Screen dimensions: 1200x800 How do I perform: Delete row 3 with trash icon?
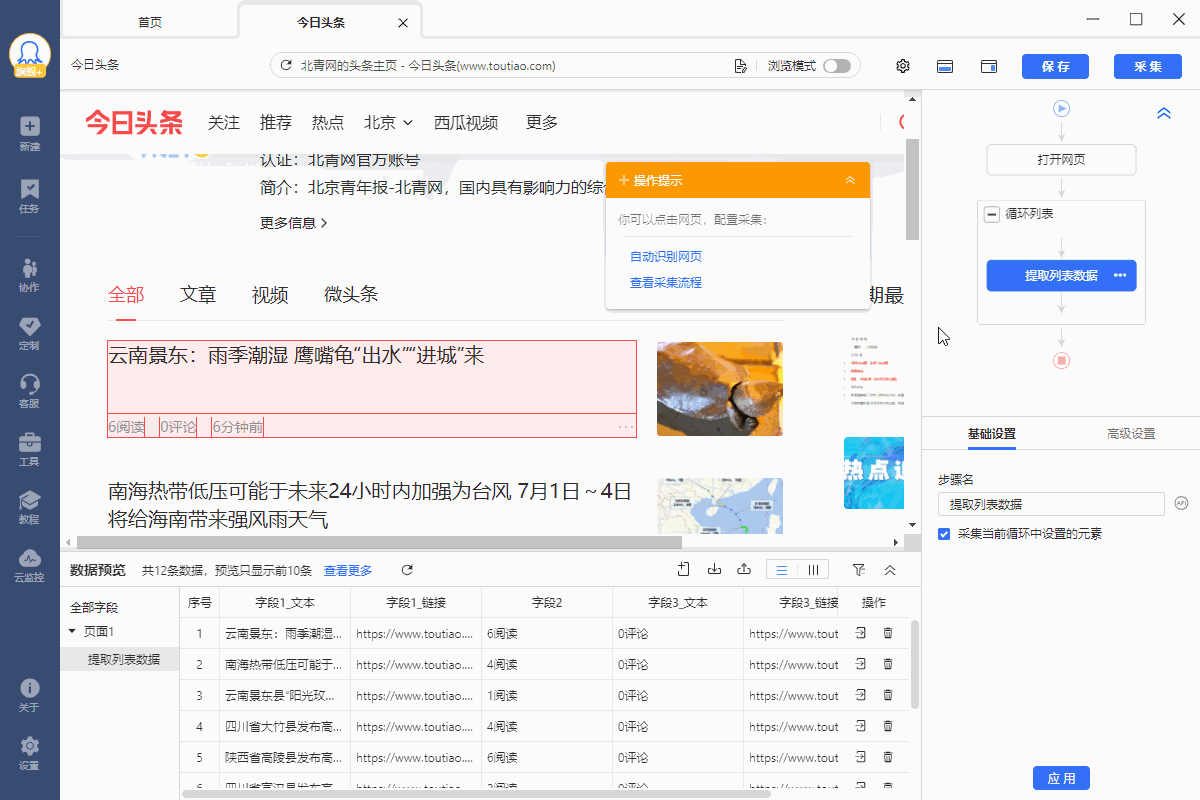click(888, 695)
